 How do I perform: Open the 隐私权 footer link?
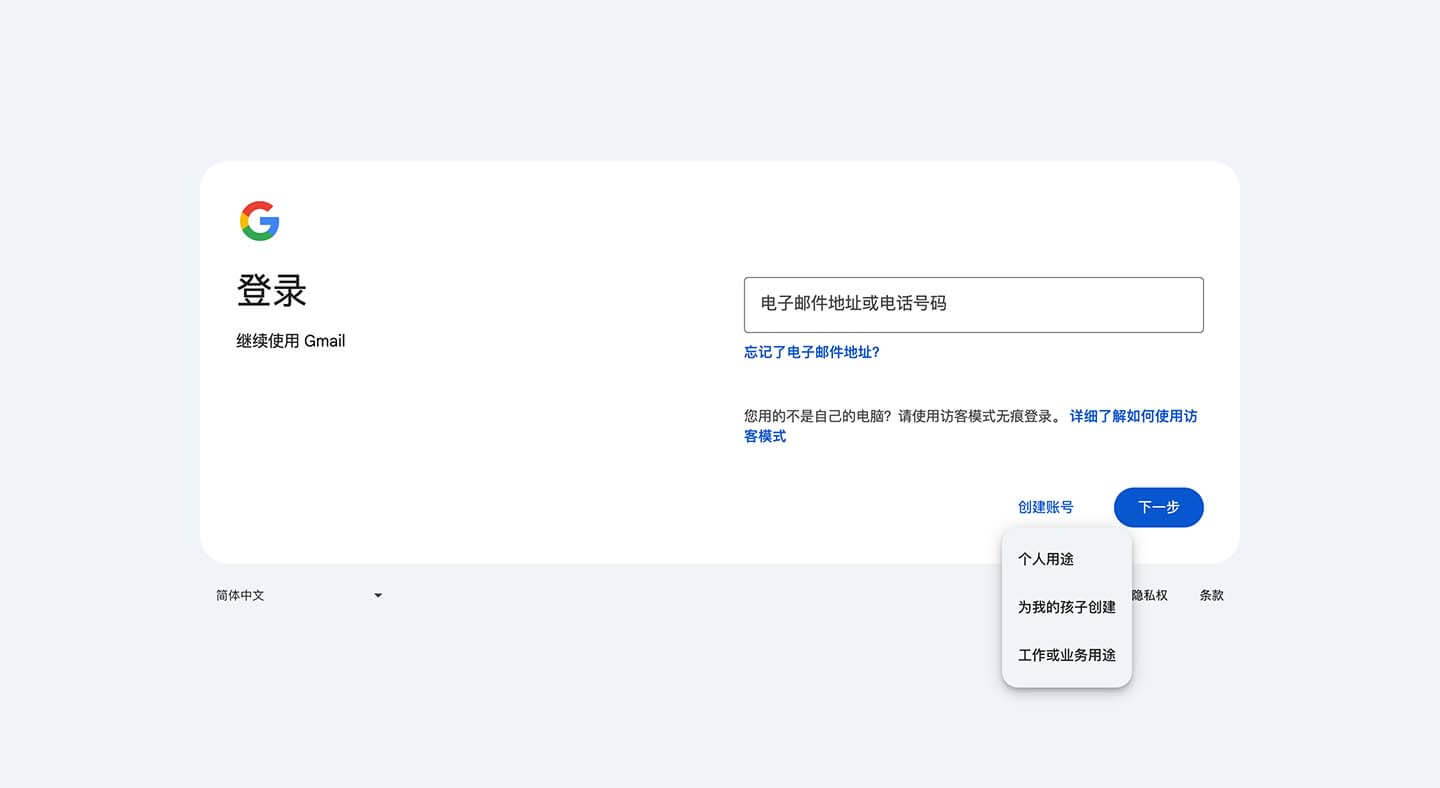(x=1150, y=595)
